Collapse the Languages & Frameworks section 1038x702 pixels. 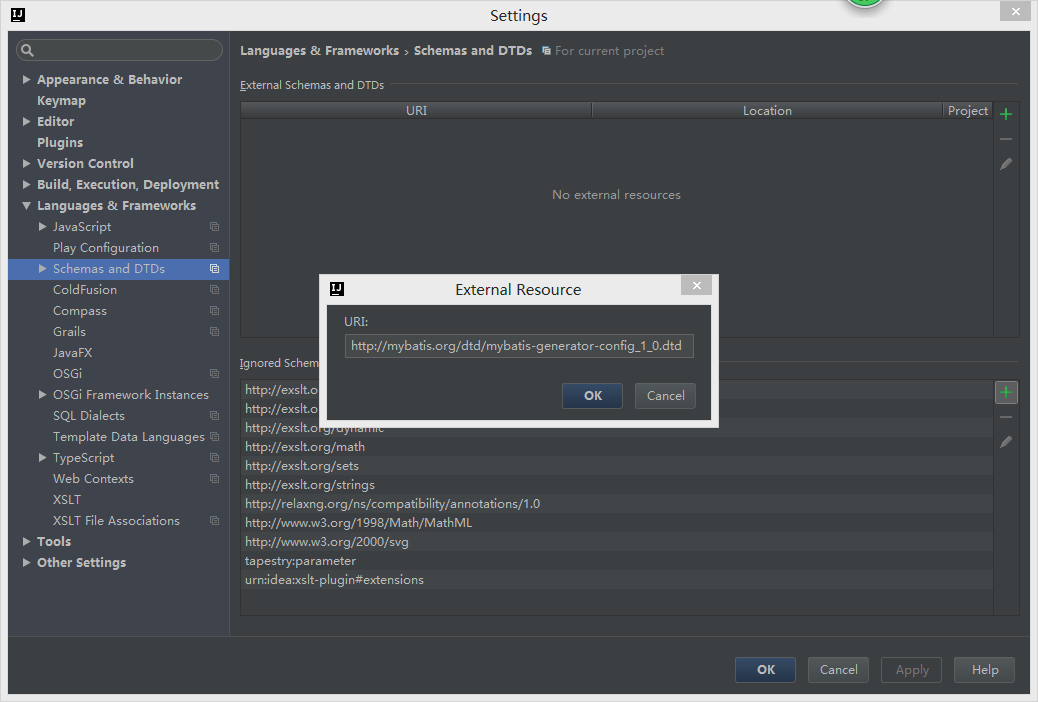[x=26, y=205]
